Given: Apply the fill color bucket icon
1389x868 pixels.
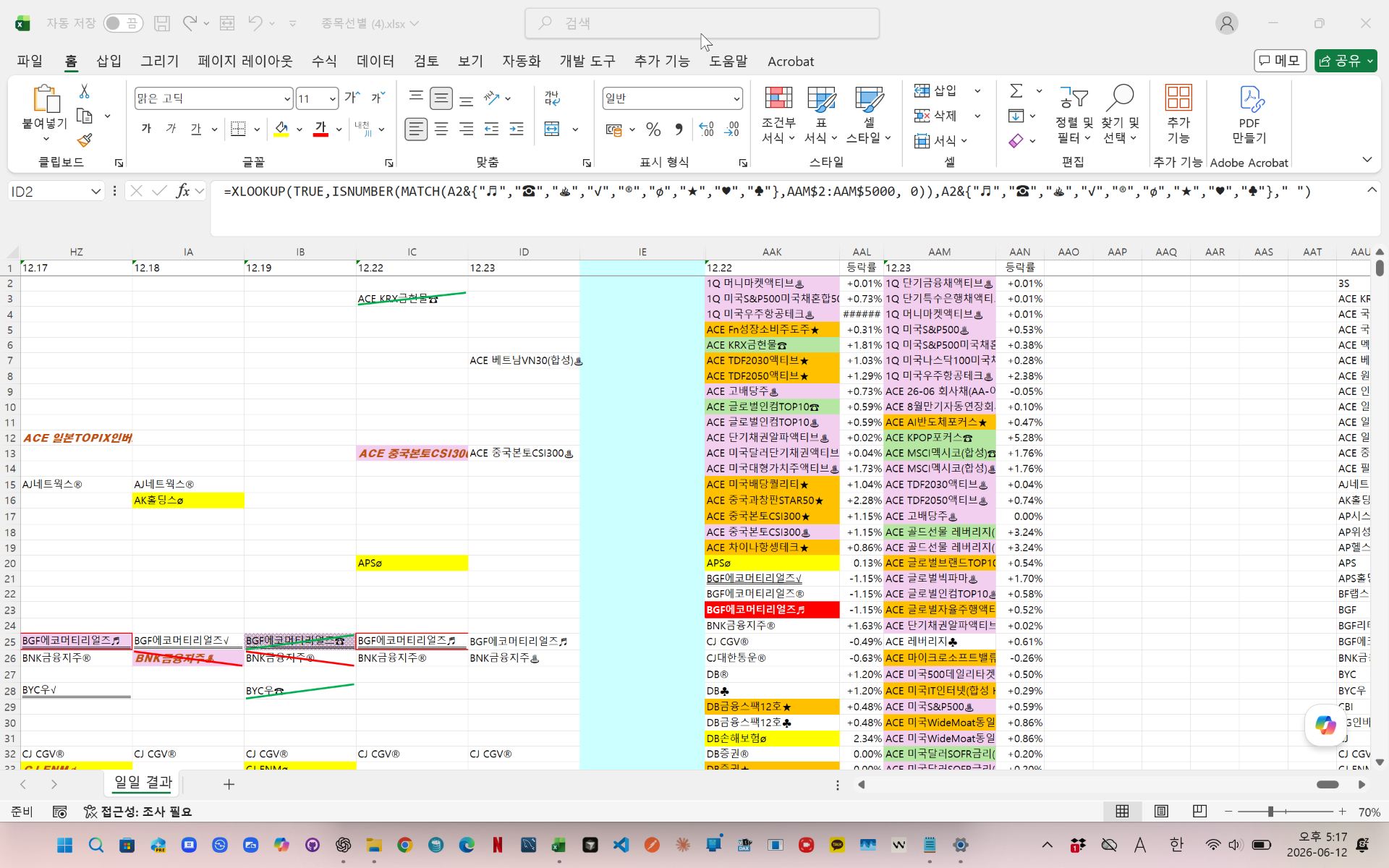Looking at the screenshot, I should (x=281, y=129).
